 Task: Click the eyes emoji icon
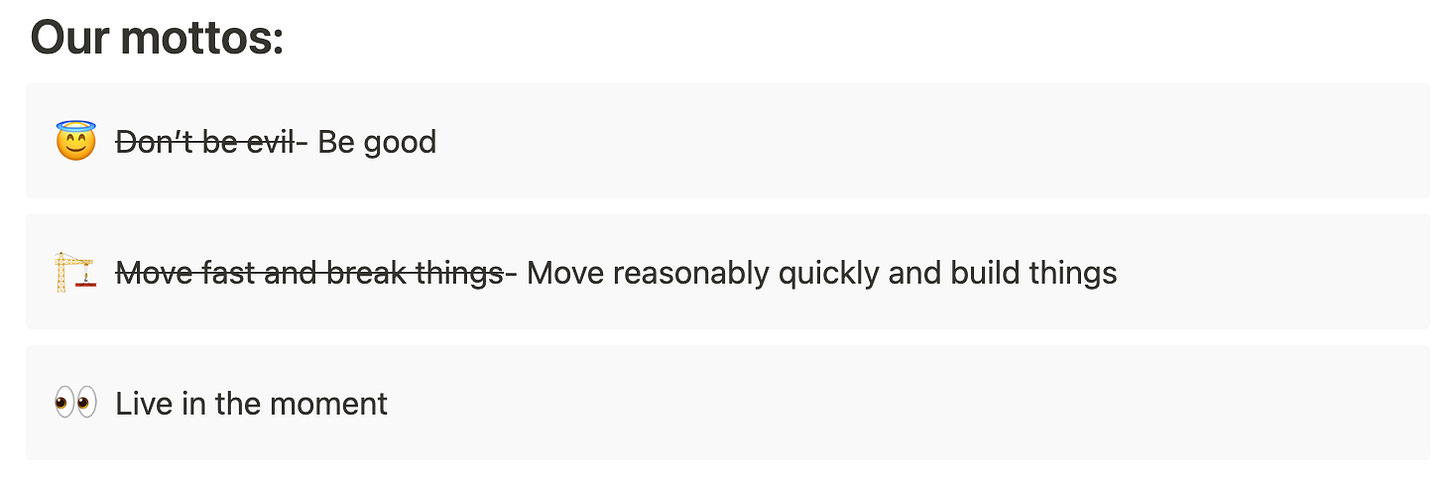[75, 403]
